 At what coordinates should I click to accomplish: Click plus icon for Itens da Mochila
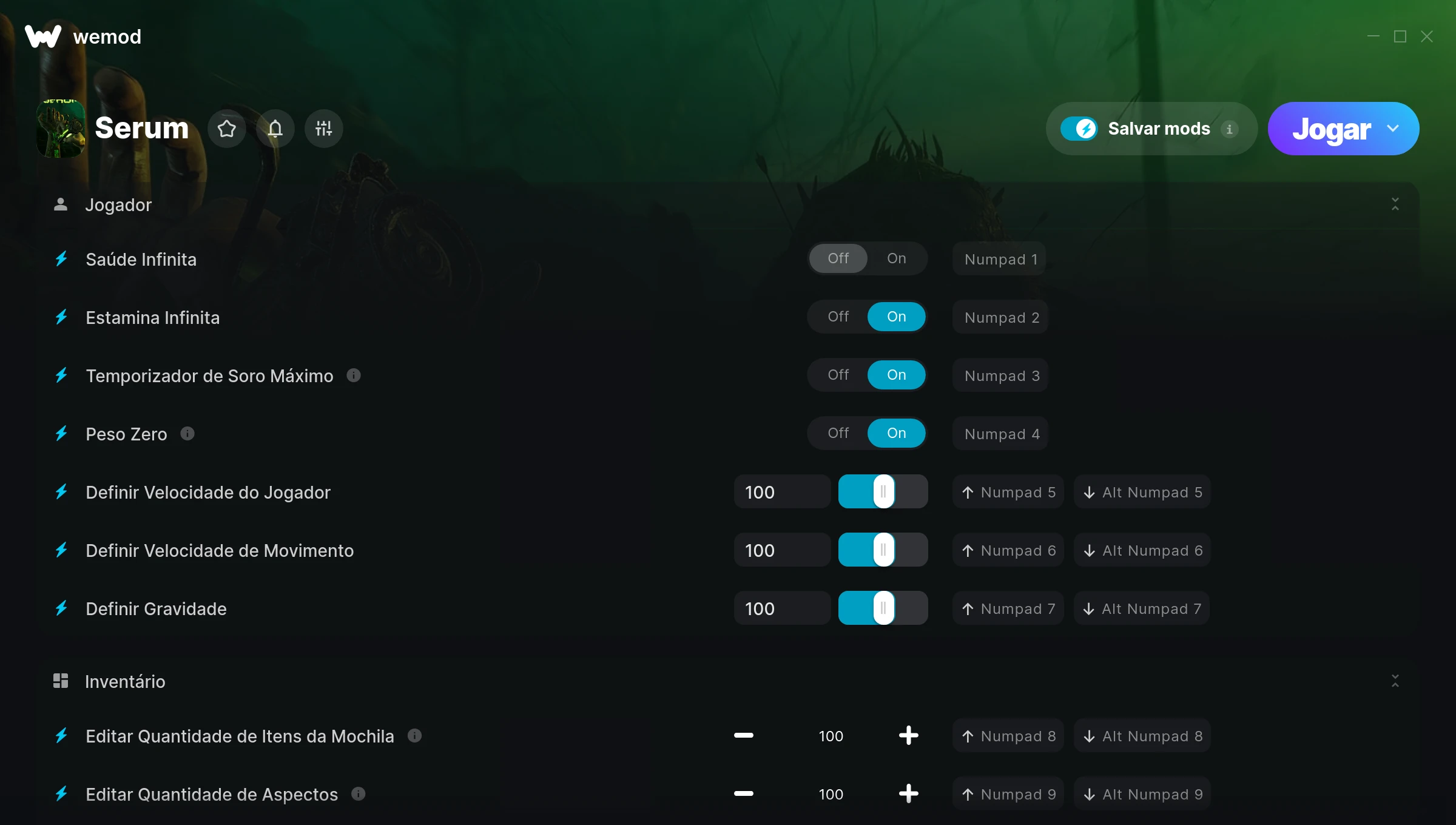tap(908, 736)
